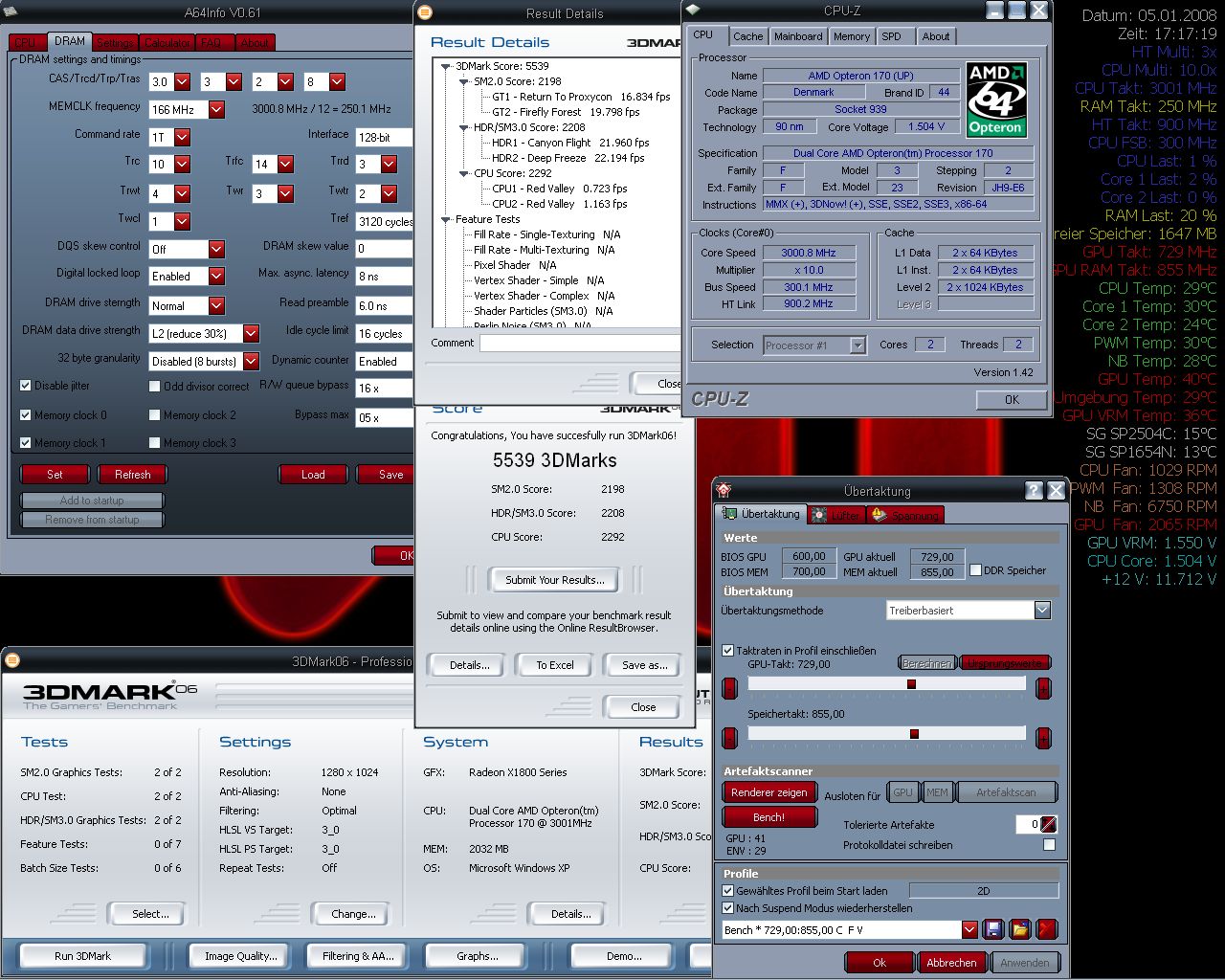Screen dimensions: 1225x980
Task: Click the orange icon in 3DMark06 title bar
Action: pos(11,660)
